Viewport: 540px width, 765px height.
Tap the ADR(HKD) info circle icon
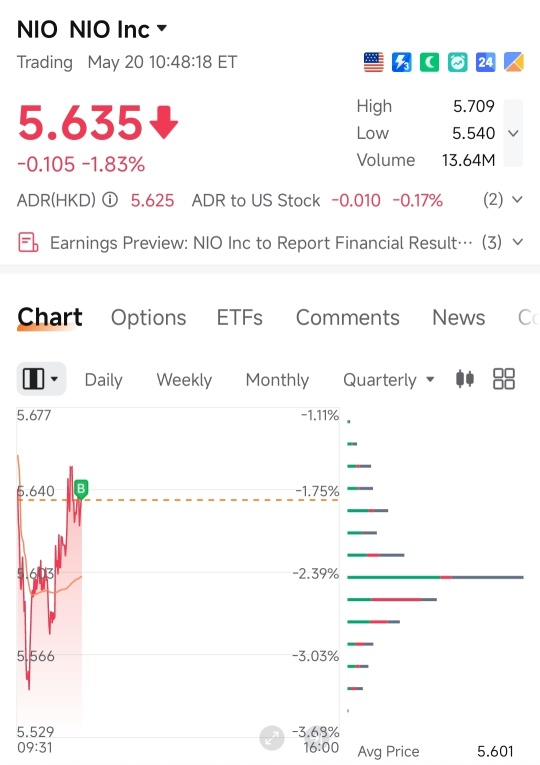click(110, 200)
